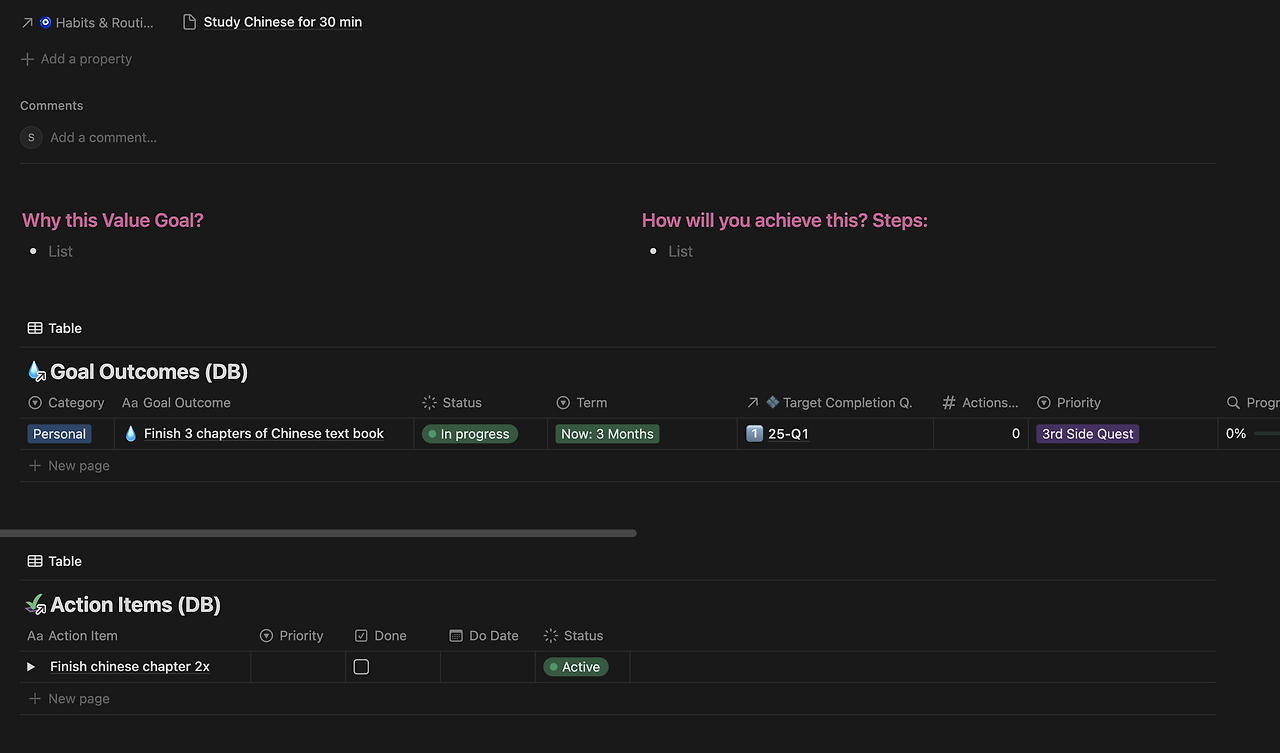
Task: Expand the Finish chinese chapter 2x row triangle
Action: (x=30, y=666)
